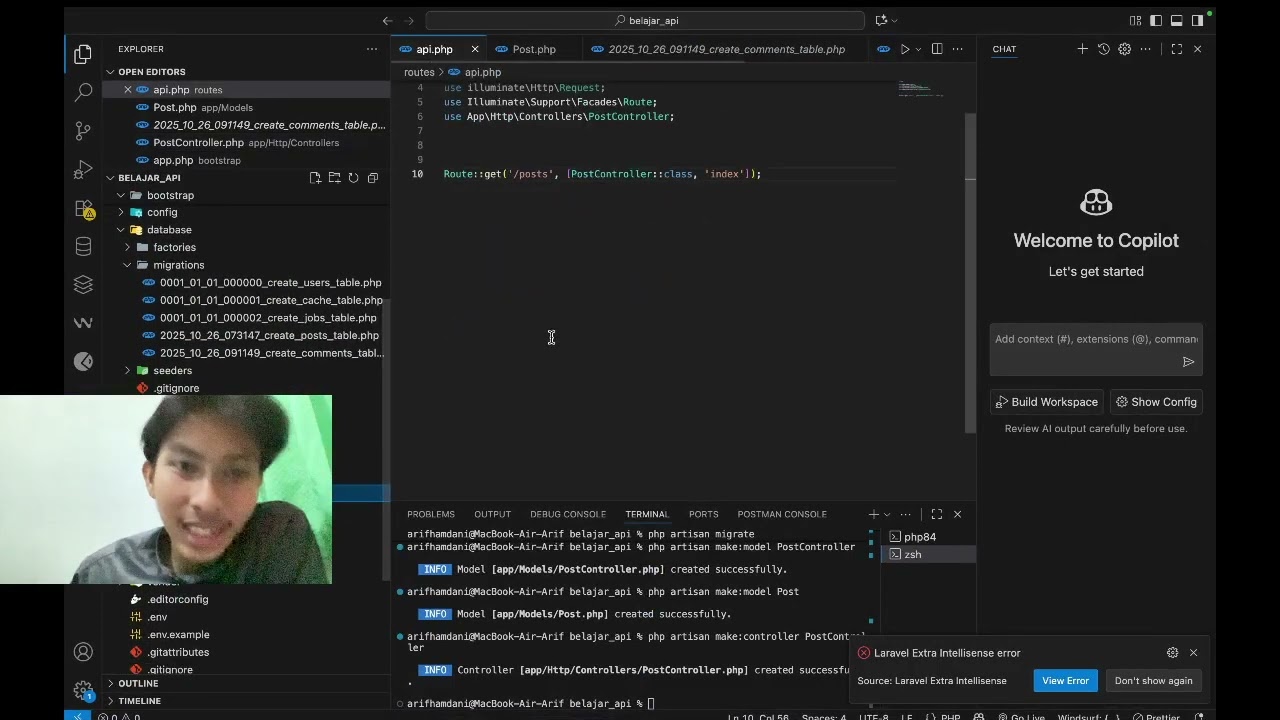Show Copilot chat history
The height and width of the screenshot is (720, 1280).
click(x=1104, y=49)
